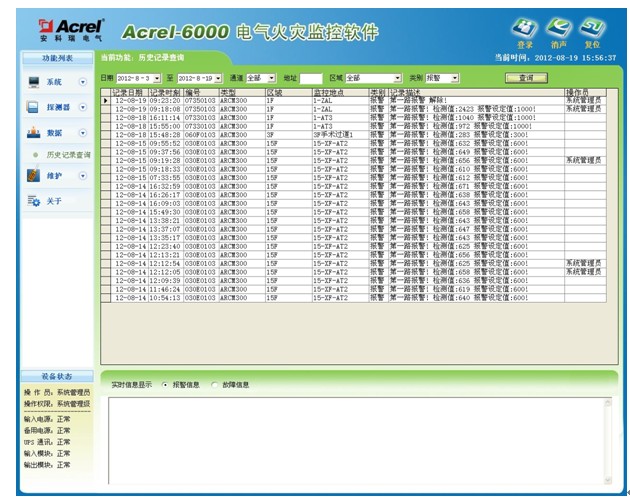Click the 复位 reset icon

[x=592, y=29]
